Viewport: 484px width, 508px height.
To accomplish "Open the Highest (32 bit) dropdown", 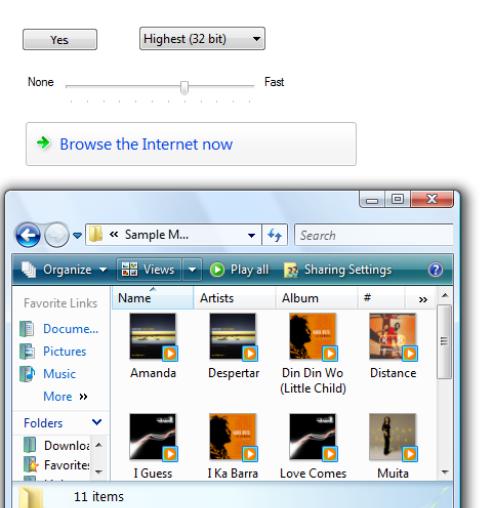I will tap(202, 39).
